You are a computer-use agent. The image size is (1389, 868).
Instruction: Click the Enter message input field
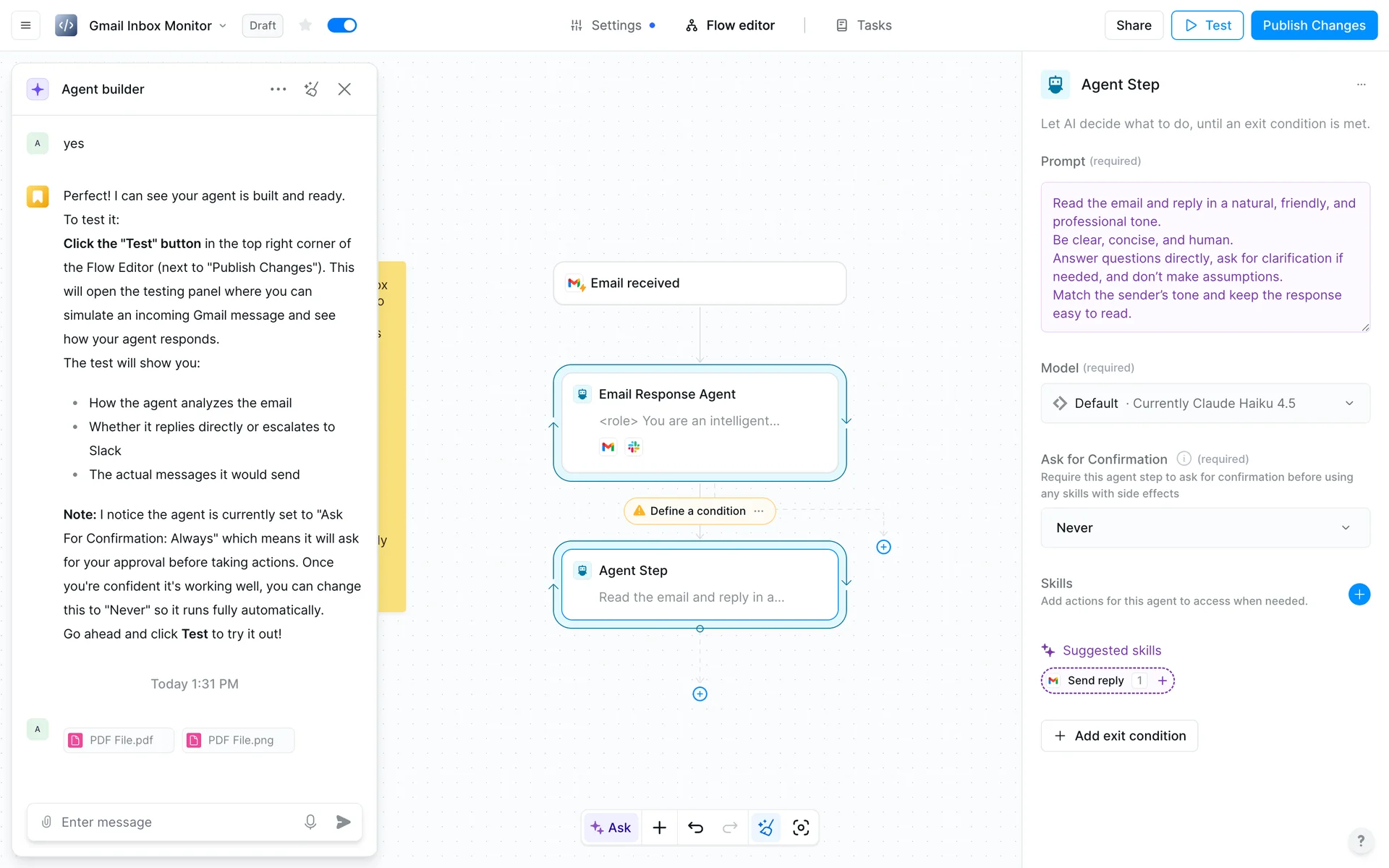pos(174,822)
